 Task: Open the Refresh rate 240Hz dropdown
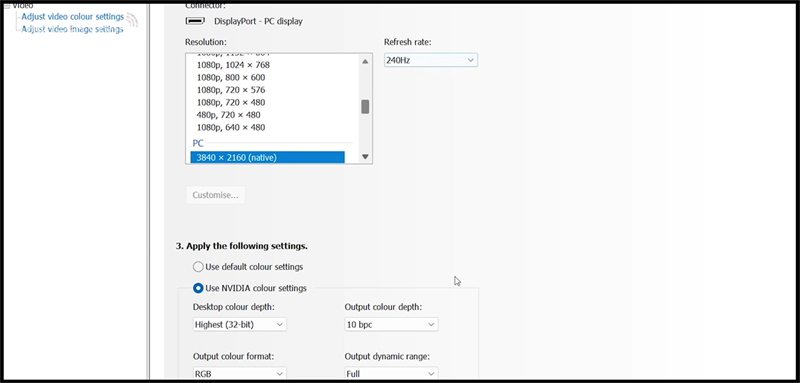tap(431, 60)
